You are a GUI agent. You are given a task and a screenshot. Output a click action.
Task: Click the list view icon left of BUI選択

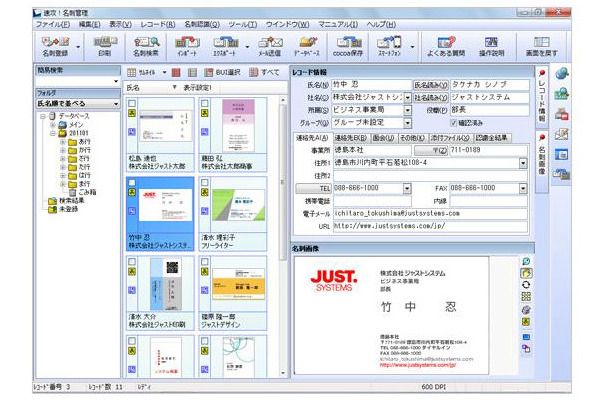[x=192, y=72]
